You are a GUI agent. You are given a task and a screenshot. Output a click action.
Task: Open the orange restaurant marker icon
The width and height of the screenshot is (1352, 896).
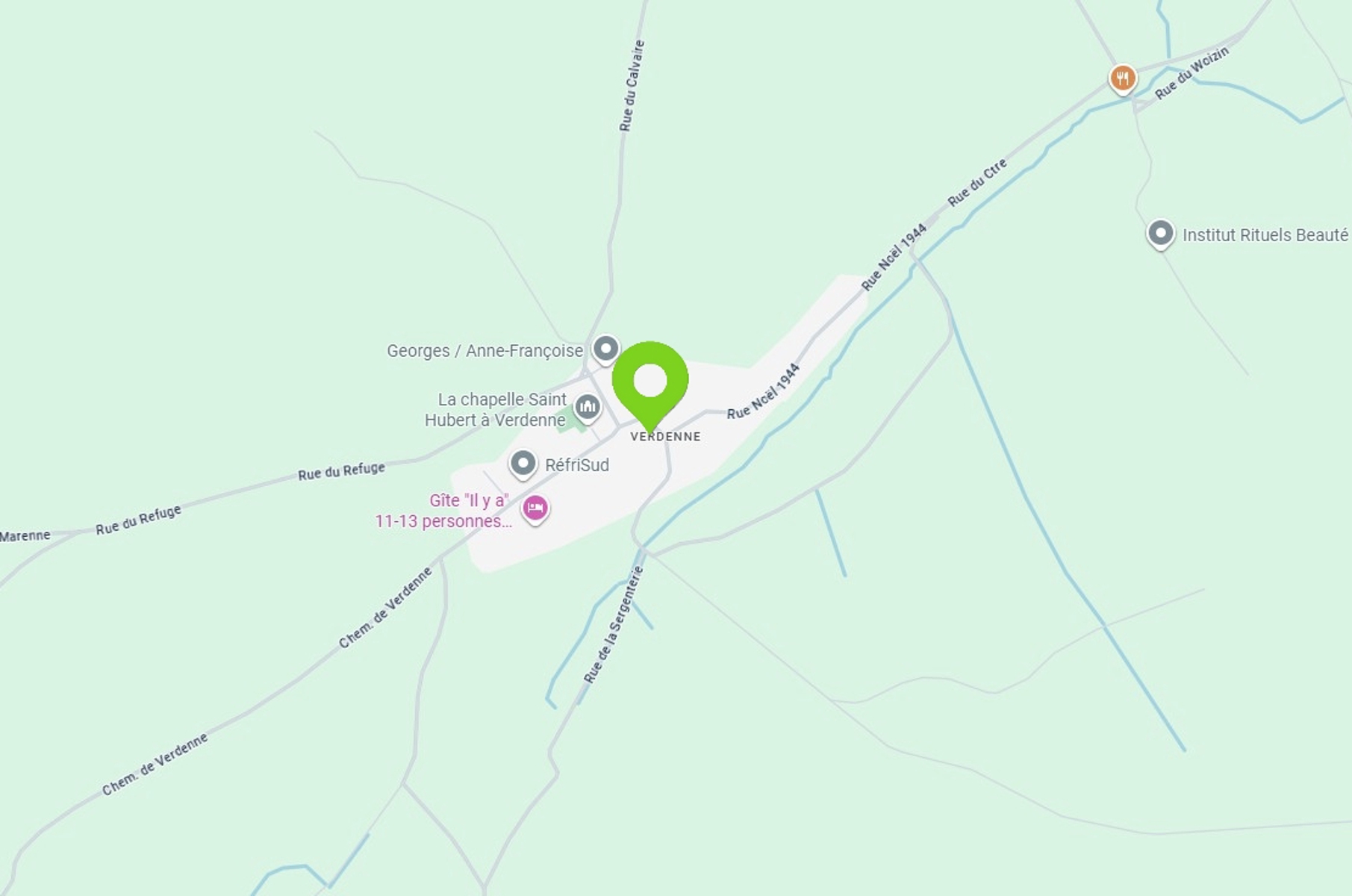point(1122,78)
